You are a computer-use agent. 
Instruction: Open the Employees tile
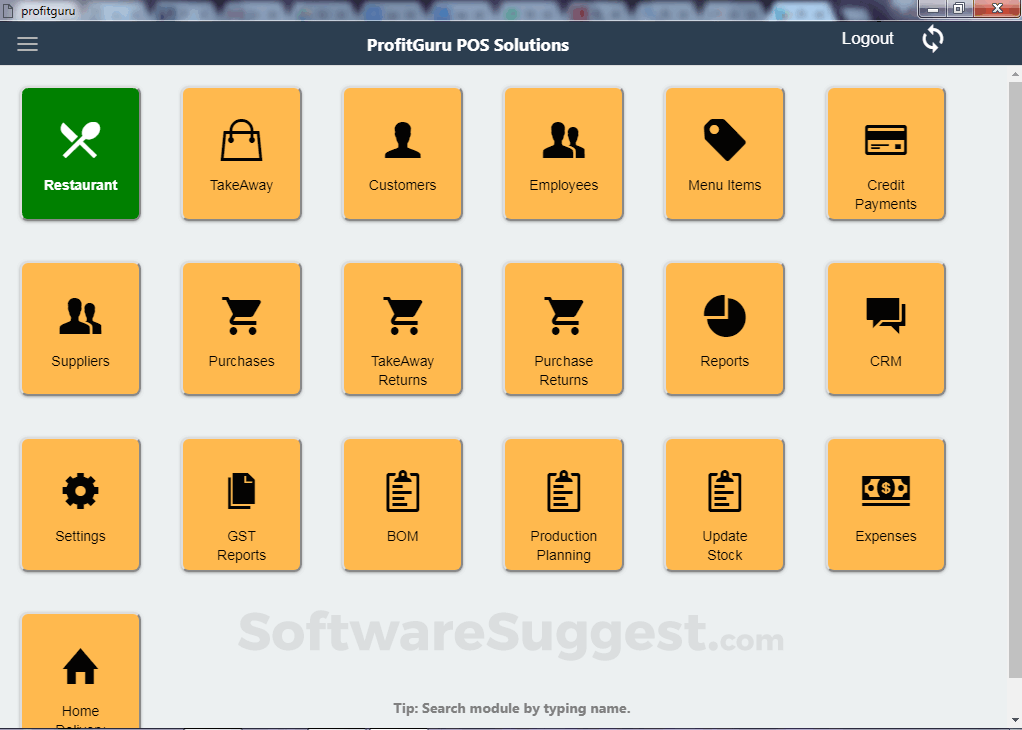564,154
